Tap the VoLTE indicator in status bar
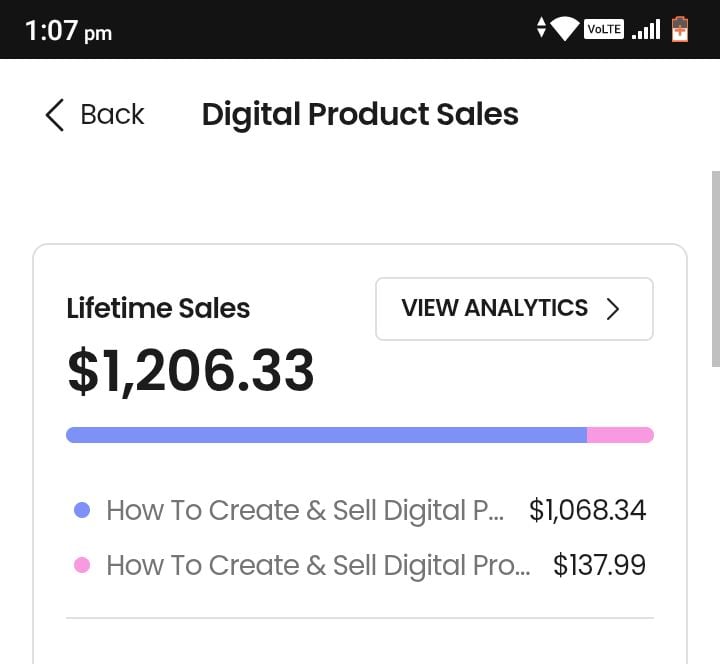 coord(604,29)
